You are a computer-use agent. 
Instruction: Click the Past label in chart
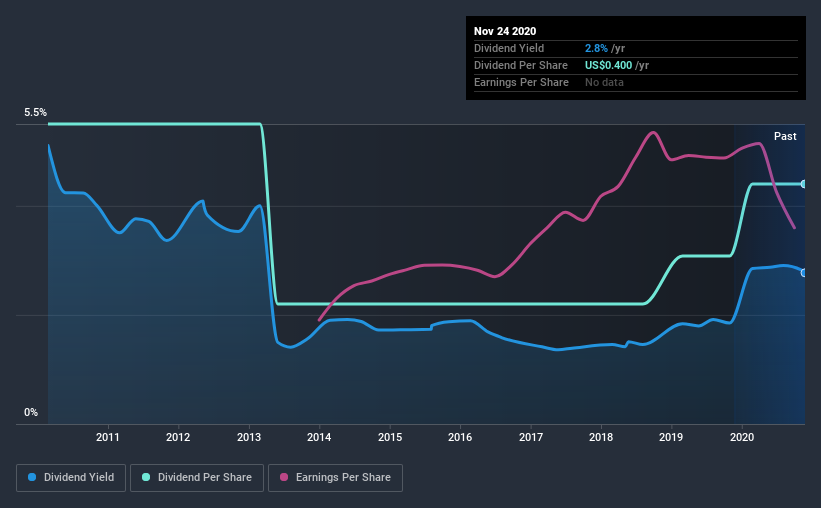tap(785, 136)
